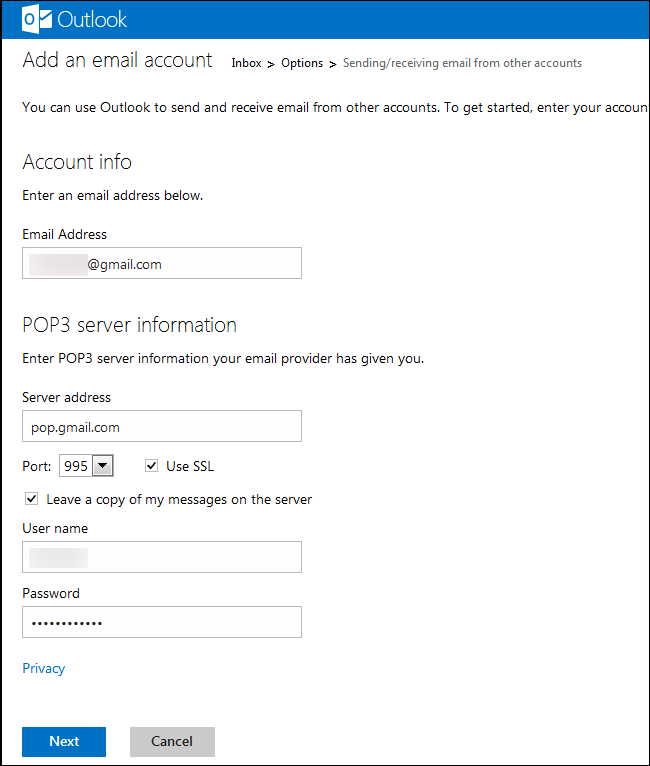Click the Use SSL label text
The image size is (650, 766).
[190, 466]
